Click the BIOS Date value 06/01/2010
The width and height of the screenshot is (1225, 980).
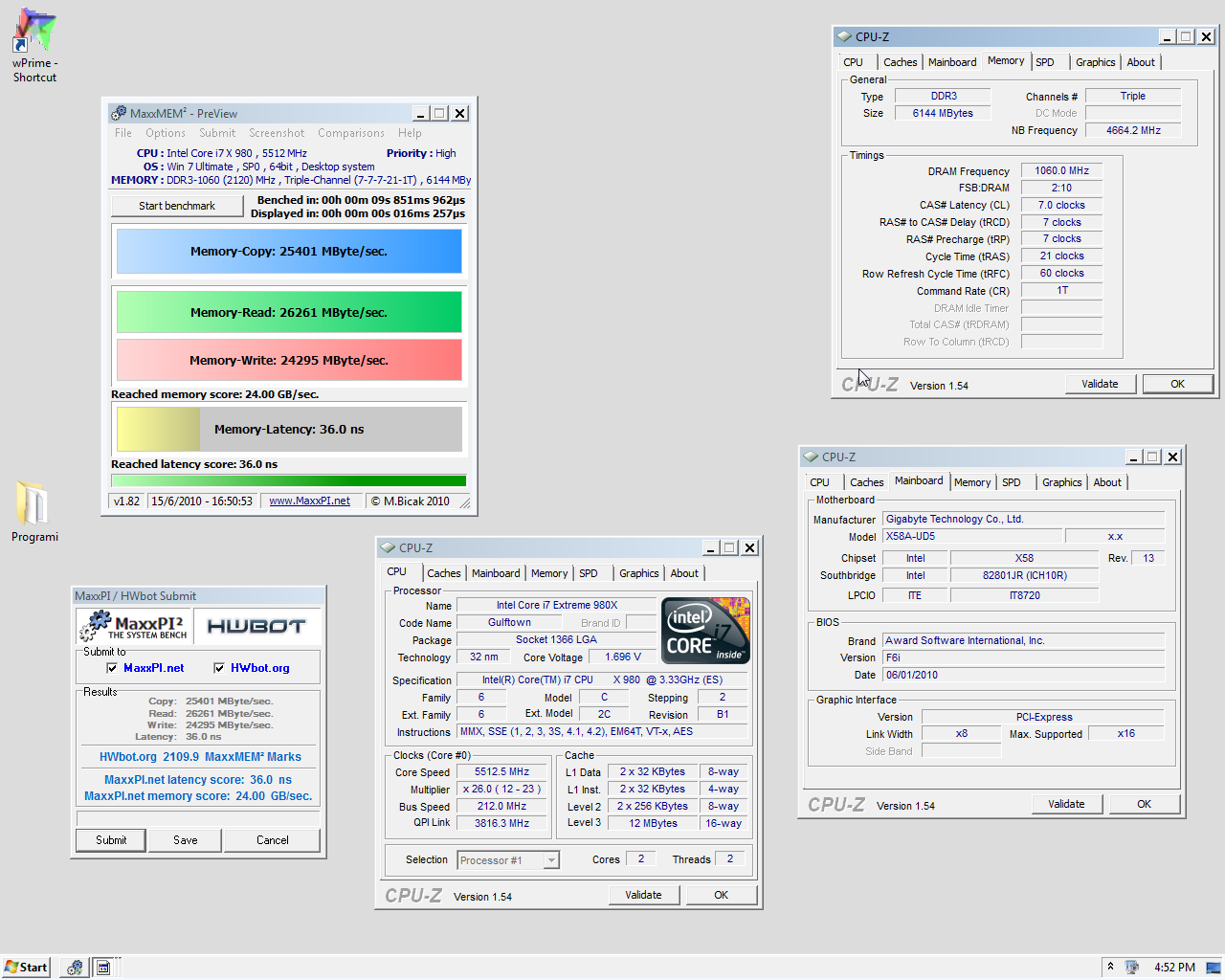[x=1023, y=675]
